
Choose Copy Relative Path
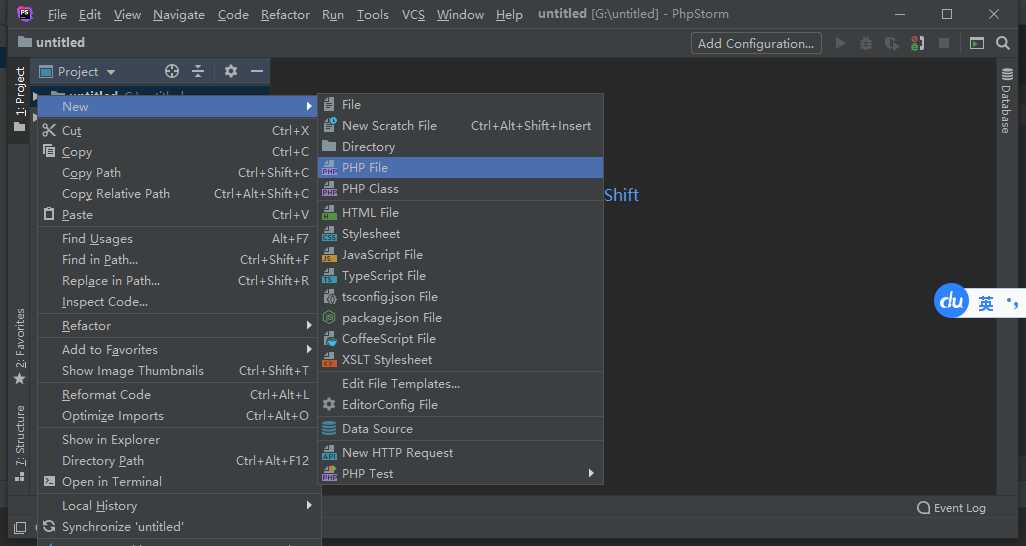coord(177,194)
